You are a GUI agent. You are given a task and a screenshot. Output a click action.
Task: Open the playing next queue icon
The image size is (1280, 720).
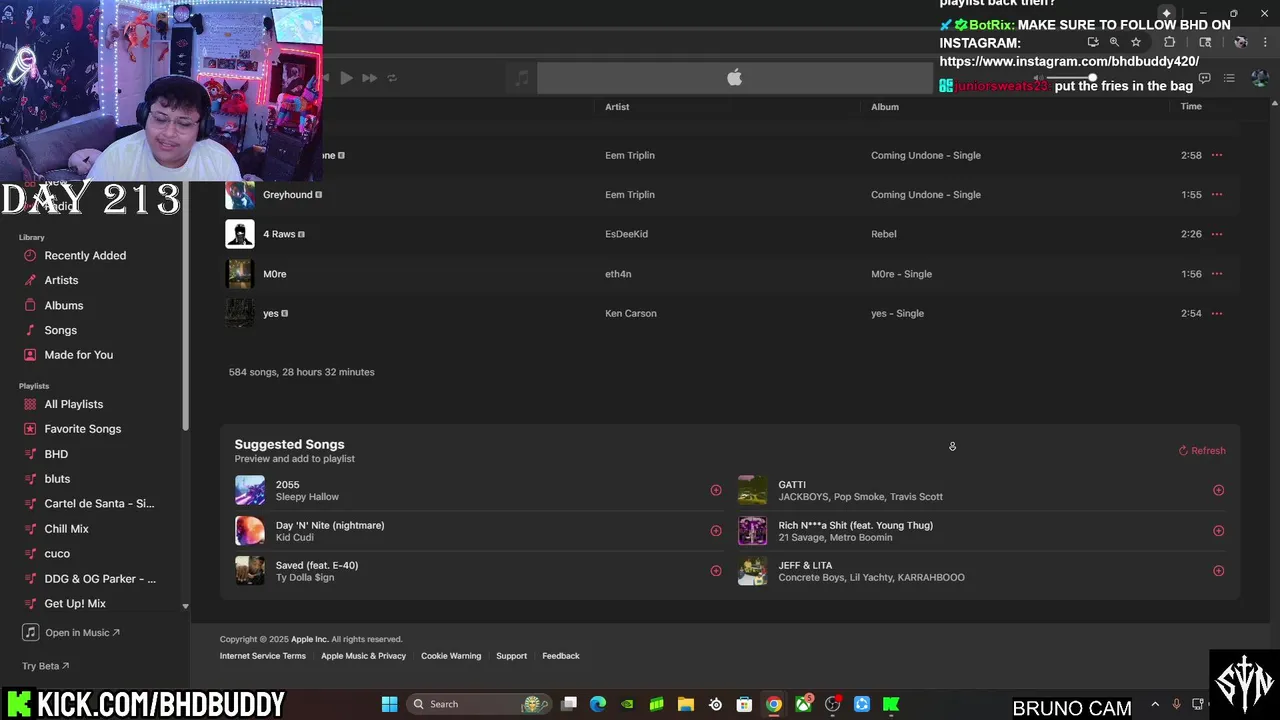pyautogui.click(x=1229, y=78)
